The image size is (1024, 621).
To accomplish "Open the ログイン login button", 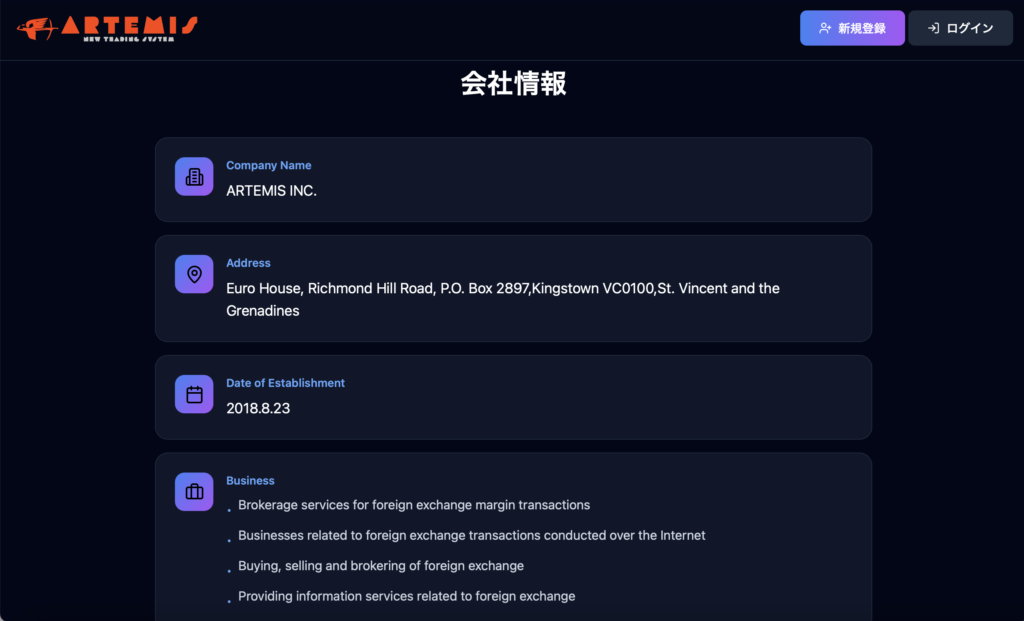I will tap(961, 28).
